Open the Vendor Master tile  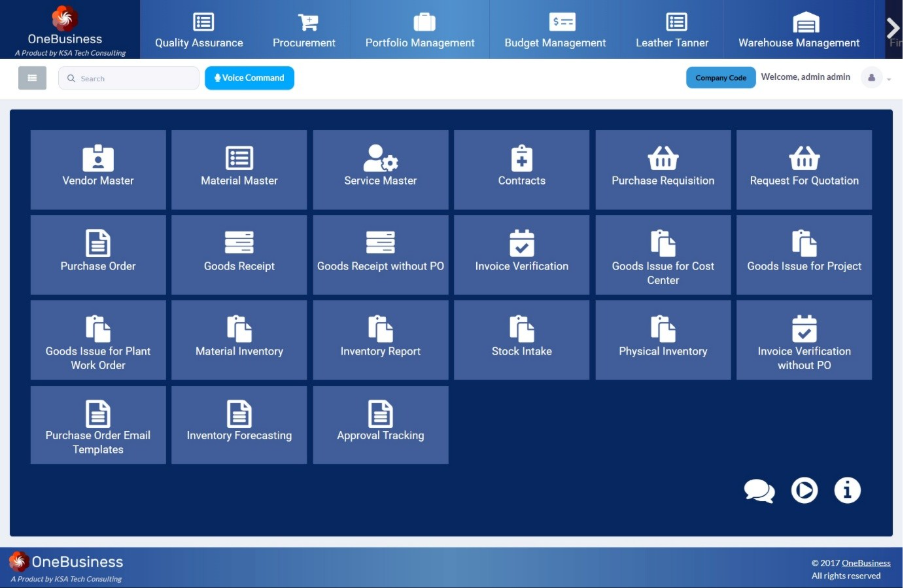point(98,169)
